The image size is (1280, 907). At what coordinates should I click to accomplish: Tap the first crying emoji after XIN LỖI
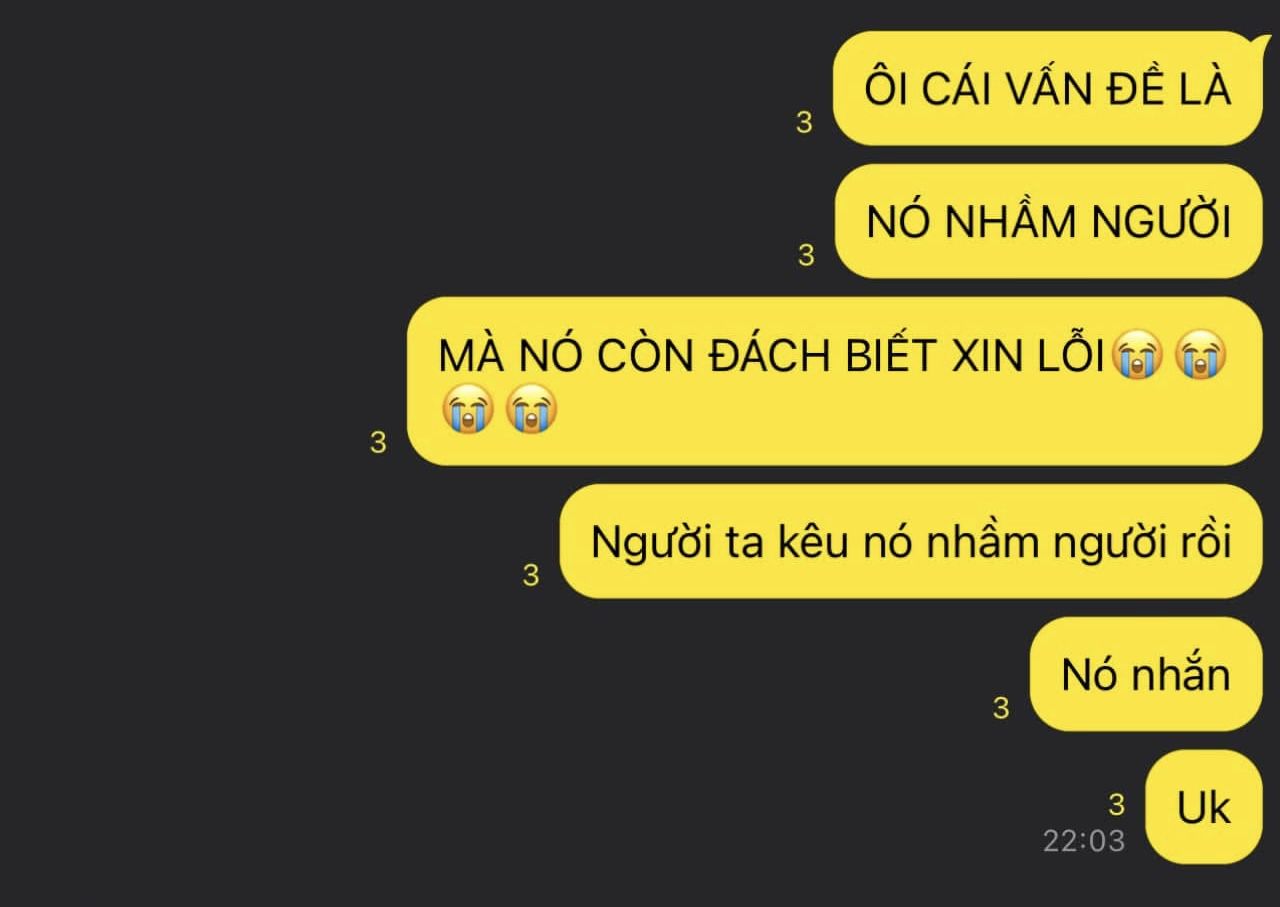[1140, 358]
